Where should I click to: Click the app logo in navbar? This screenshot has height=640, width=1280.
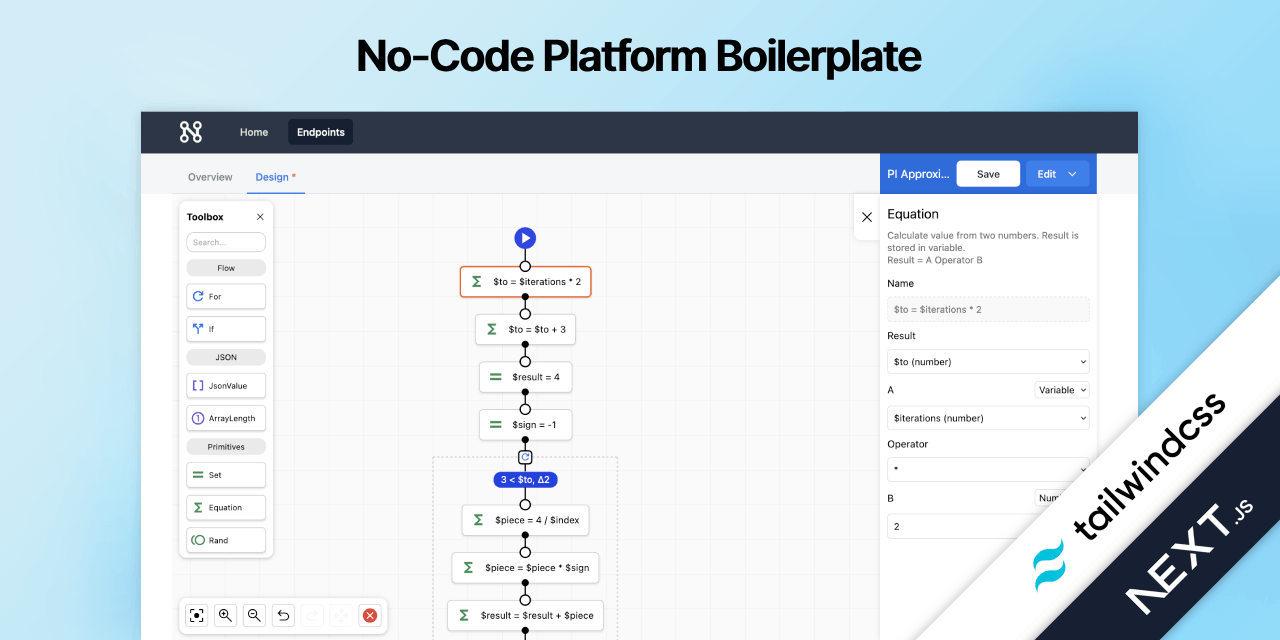(190, 132)
